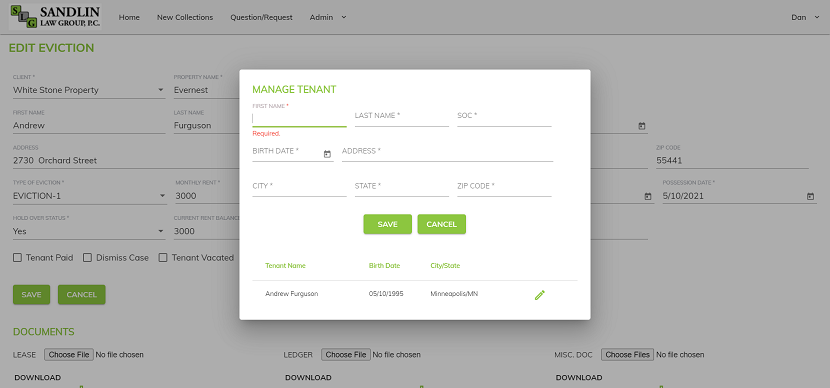Open the Type of Eviction dropdown

pyautogui.click(x=89, y=196)
